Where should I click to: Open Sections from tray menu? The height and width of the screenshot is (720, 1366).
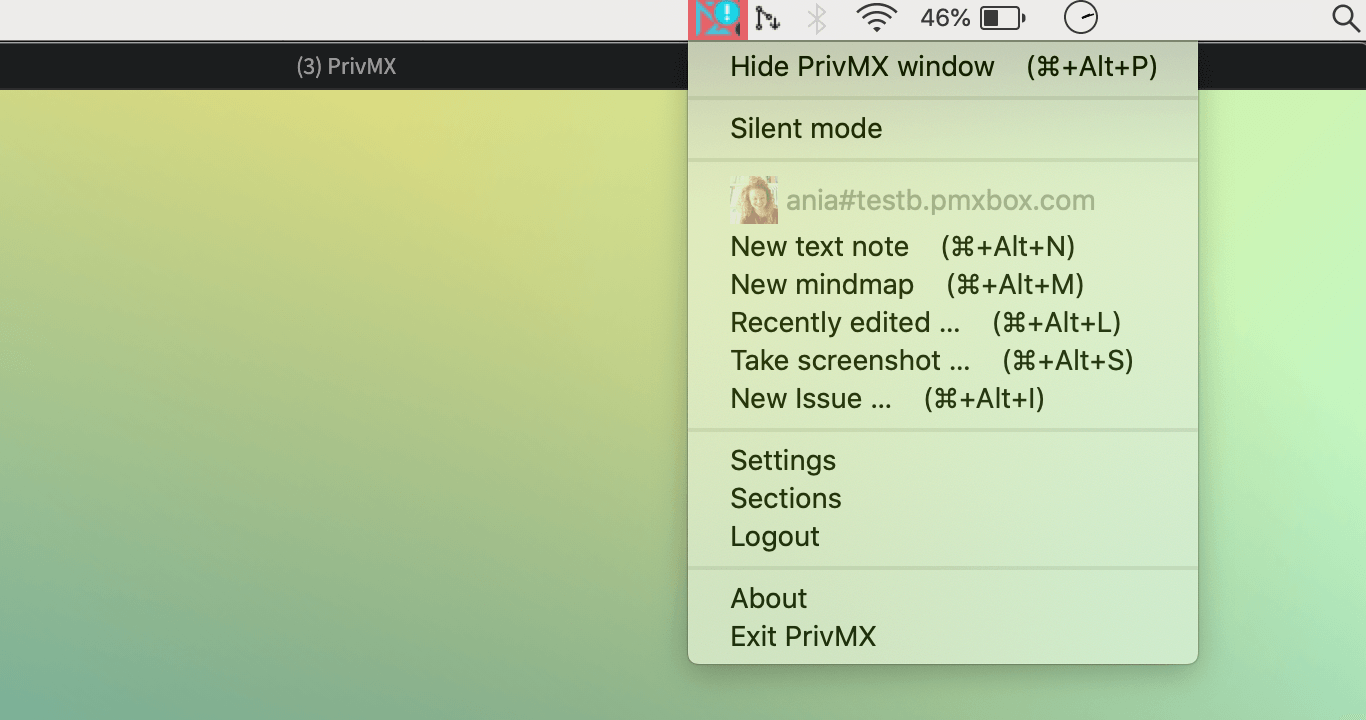click(x=943, y=499)
